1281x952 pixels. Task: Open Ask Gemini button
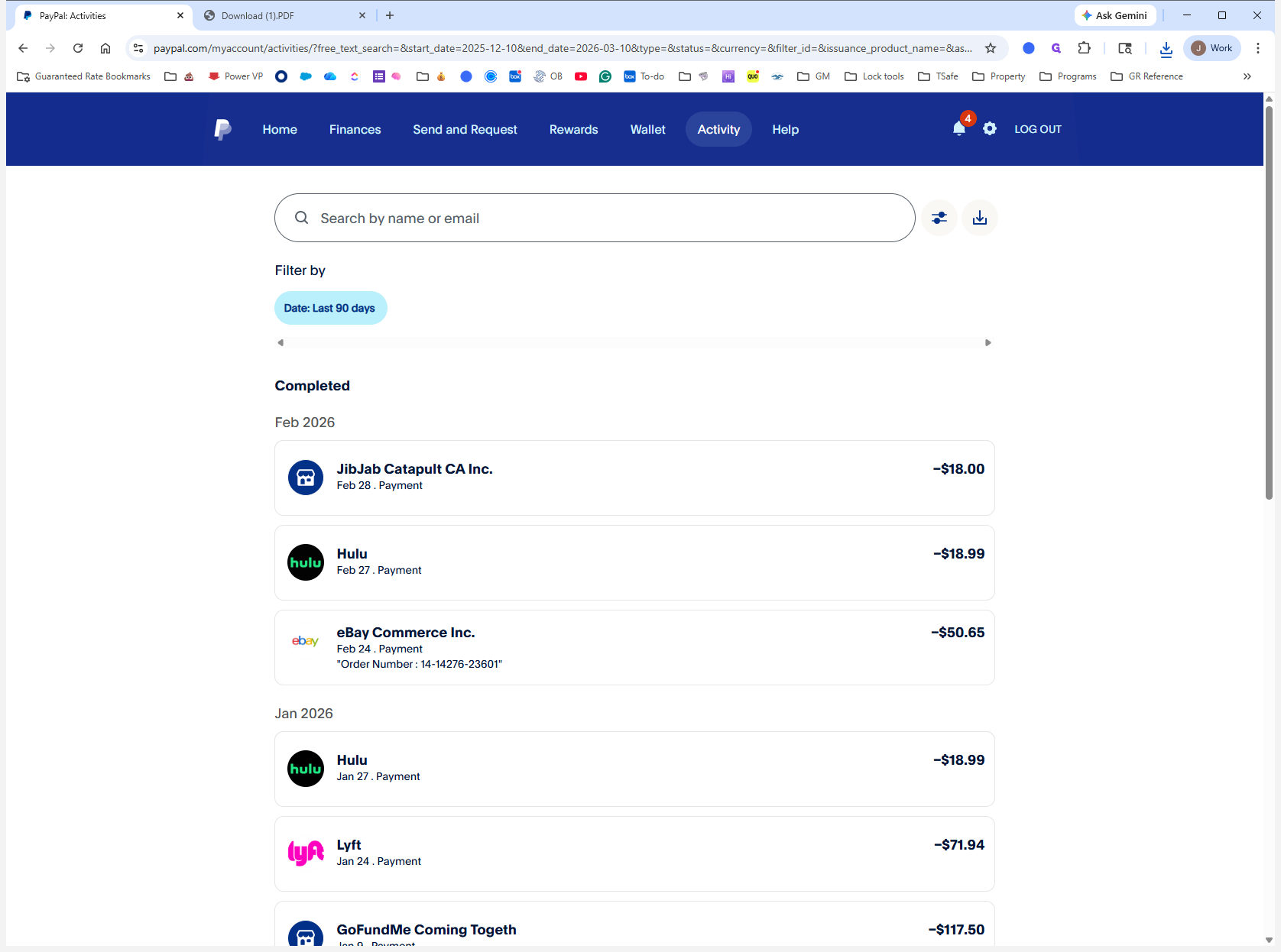1114,15
